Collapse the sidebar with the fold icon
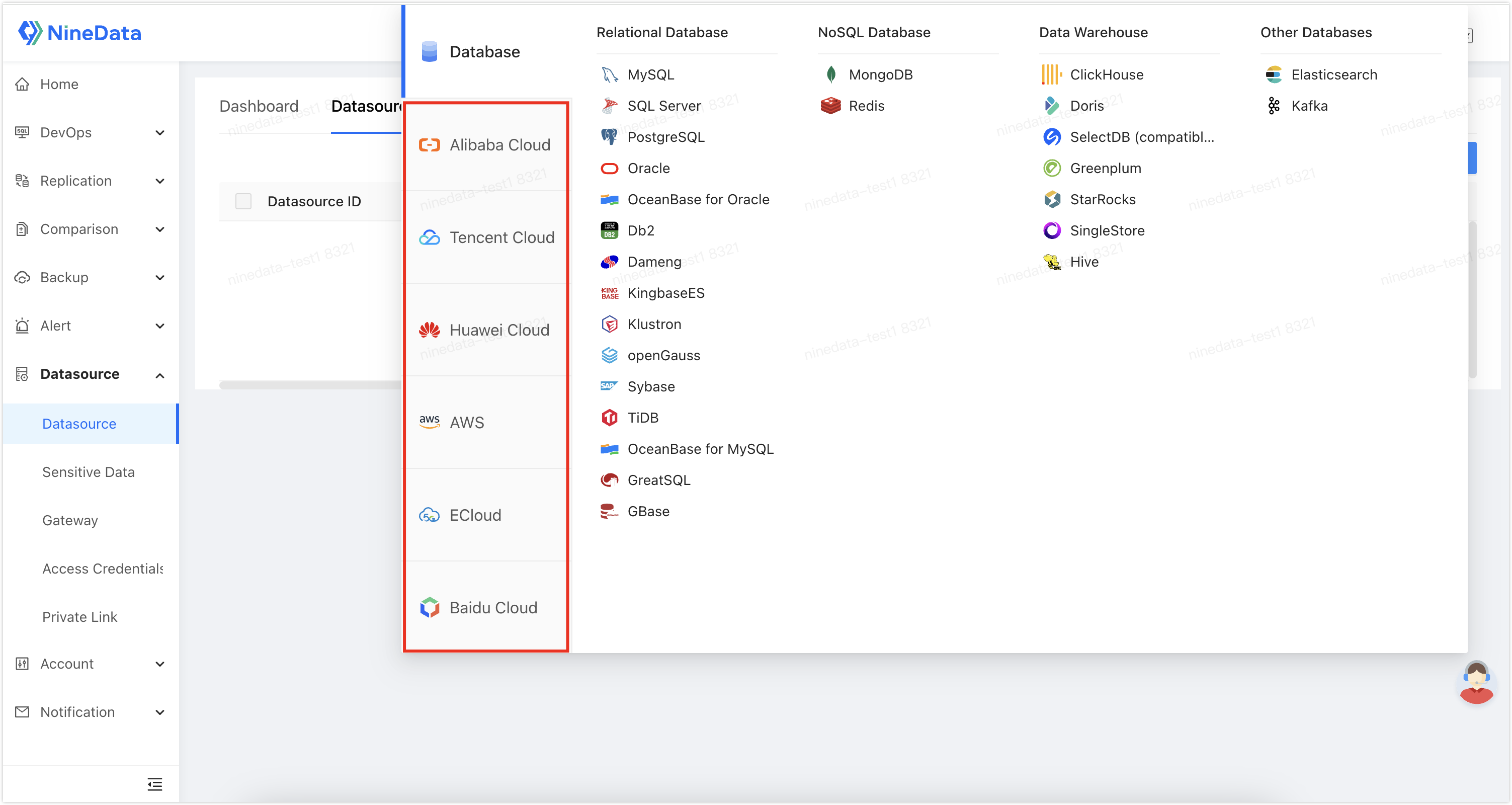Screen dimensions: 1512x805 (x=155, y=784)
